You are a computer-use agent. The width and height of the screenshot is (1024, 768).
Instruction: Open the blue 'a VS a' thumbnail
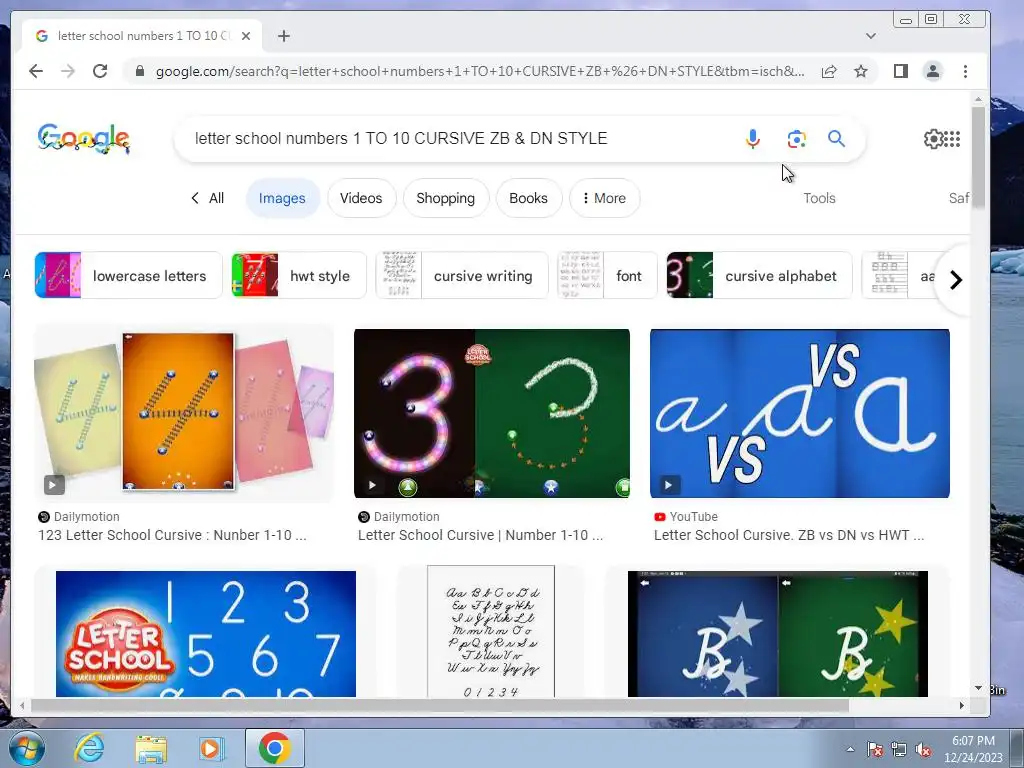click(799, 413)
